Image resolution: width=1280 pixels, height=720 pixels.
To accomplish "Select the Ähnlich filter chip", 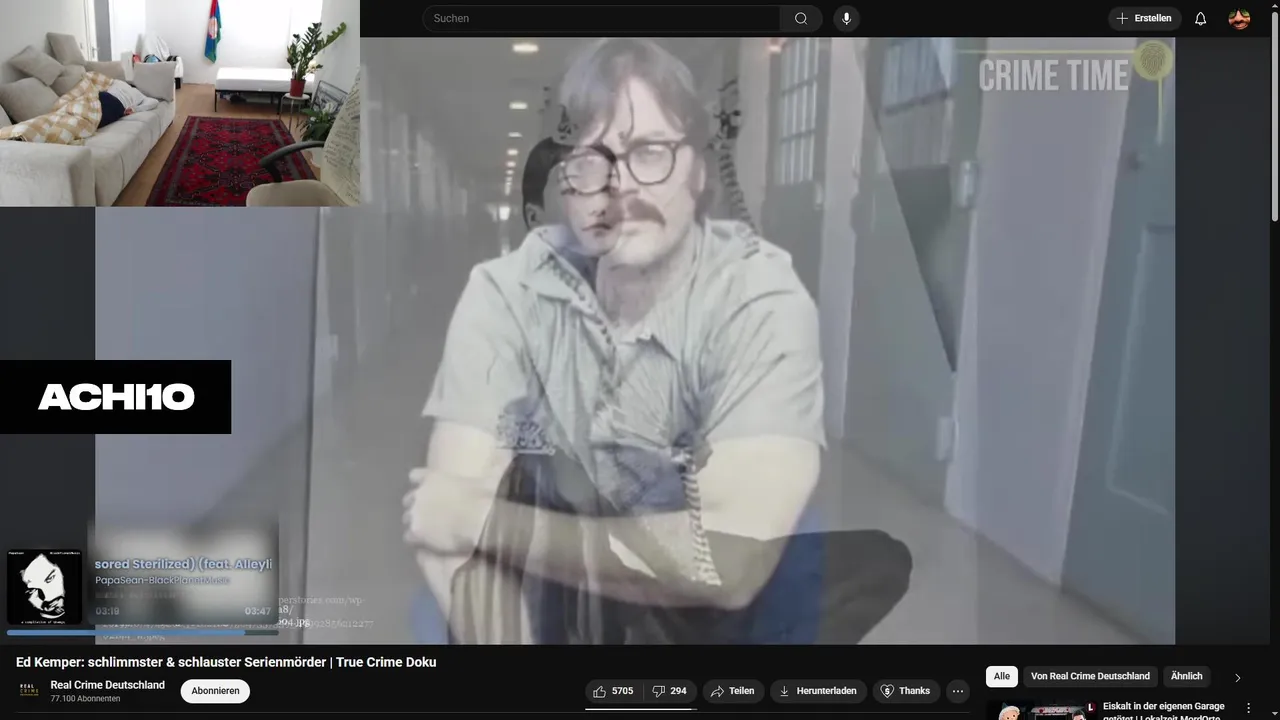I will pos(1187,676).
